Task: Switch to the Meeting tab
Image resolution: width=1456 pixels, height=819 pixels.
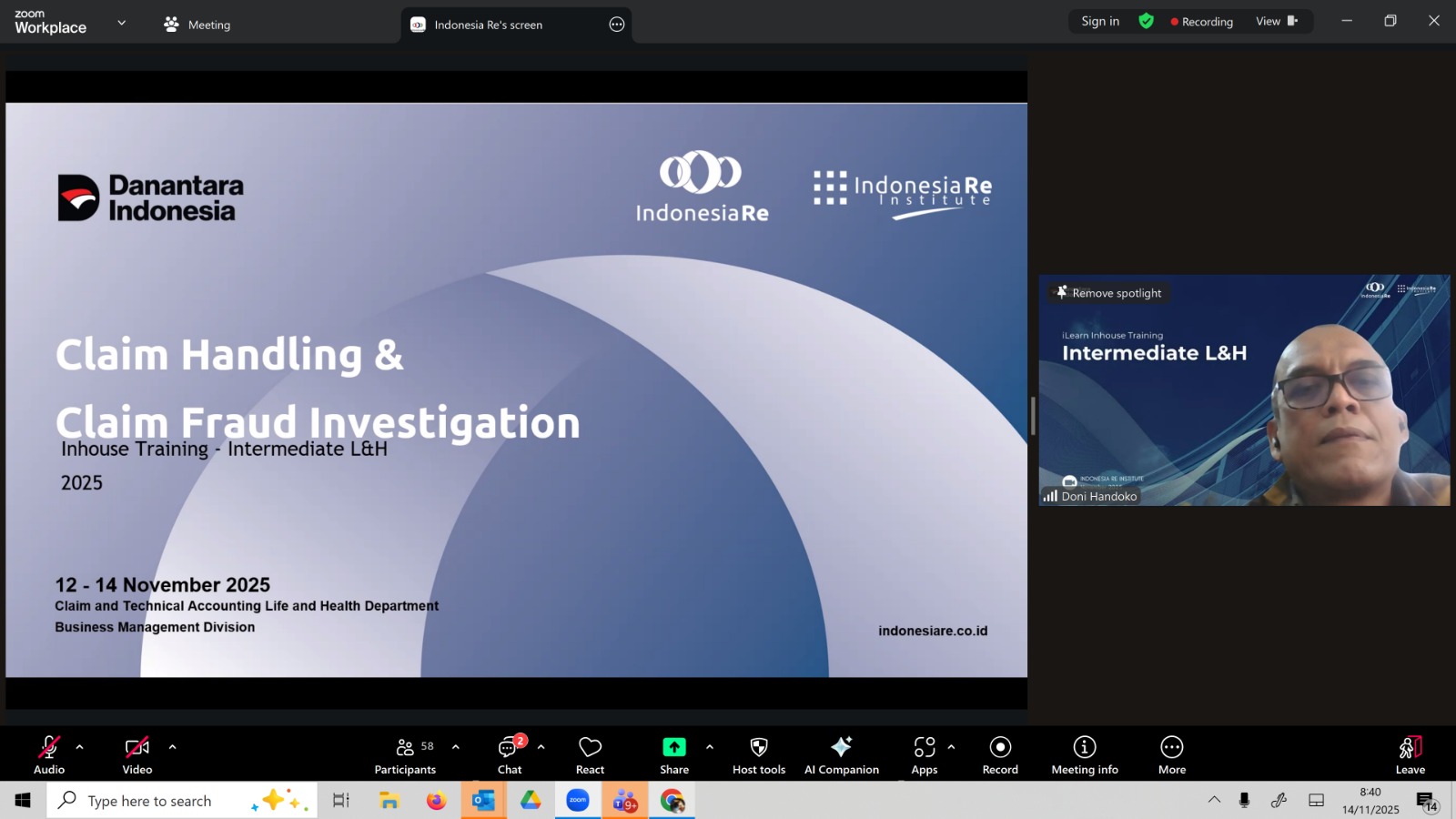Action: point(197,25)
